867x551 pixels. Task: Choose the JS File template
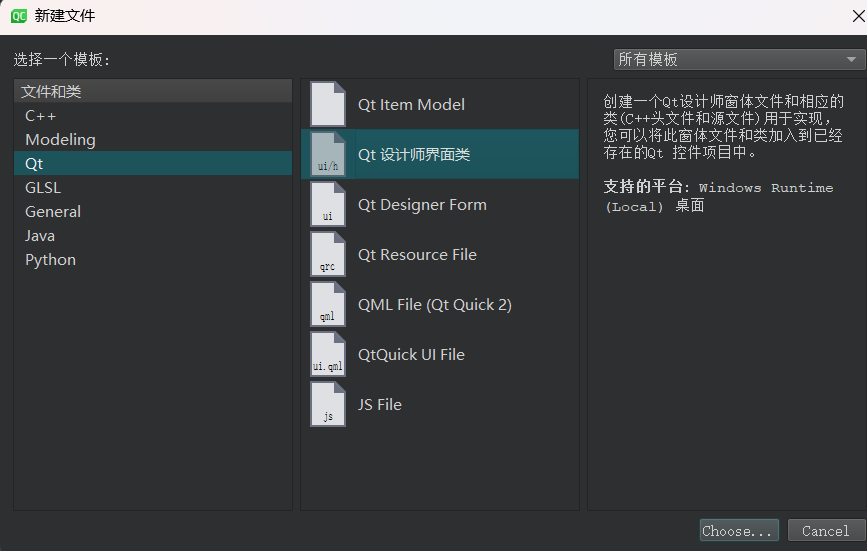tap(440, 405)
